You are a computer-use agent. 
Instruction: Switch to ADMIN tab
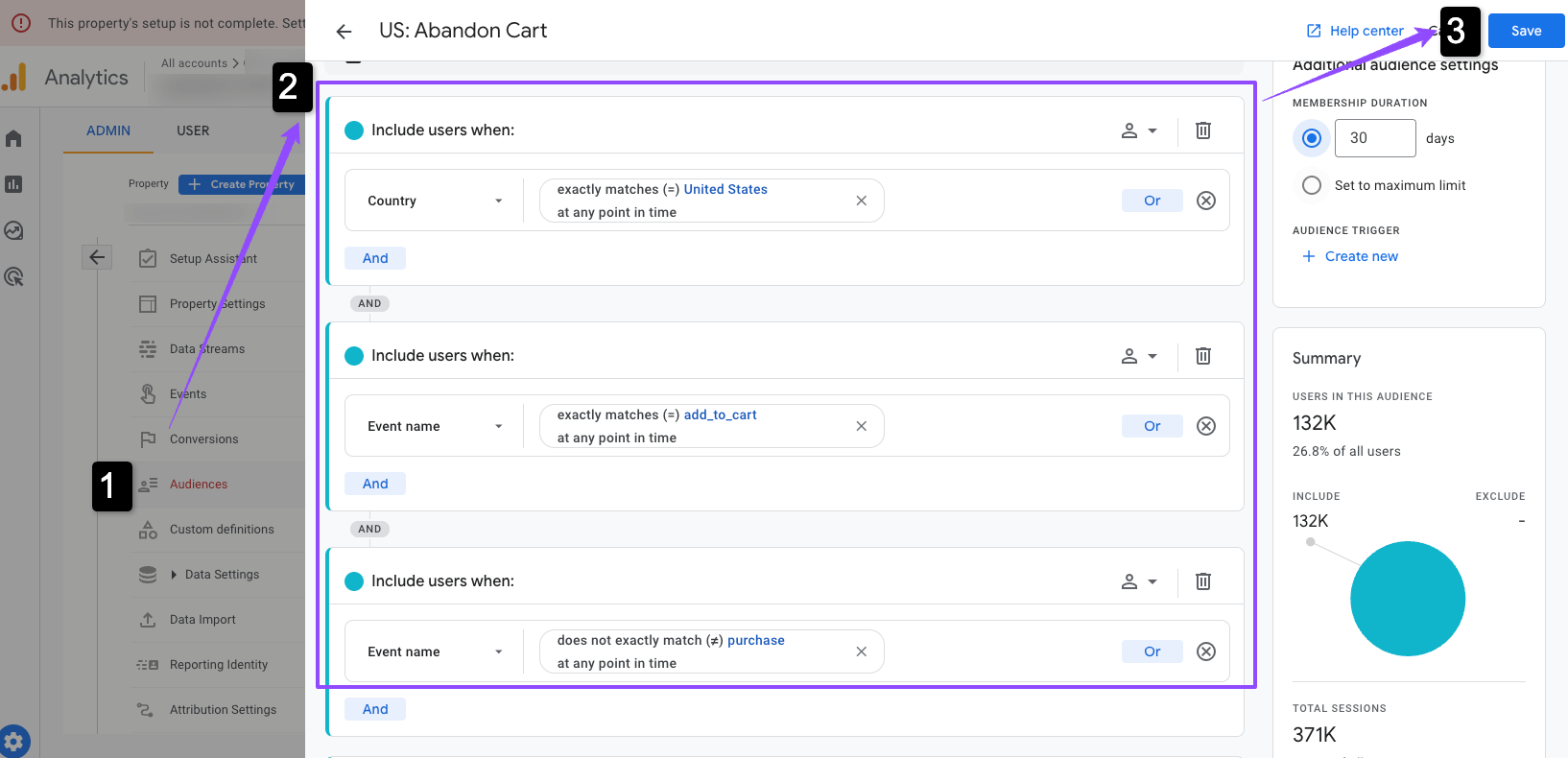pos(108,130)
